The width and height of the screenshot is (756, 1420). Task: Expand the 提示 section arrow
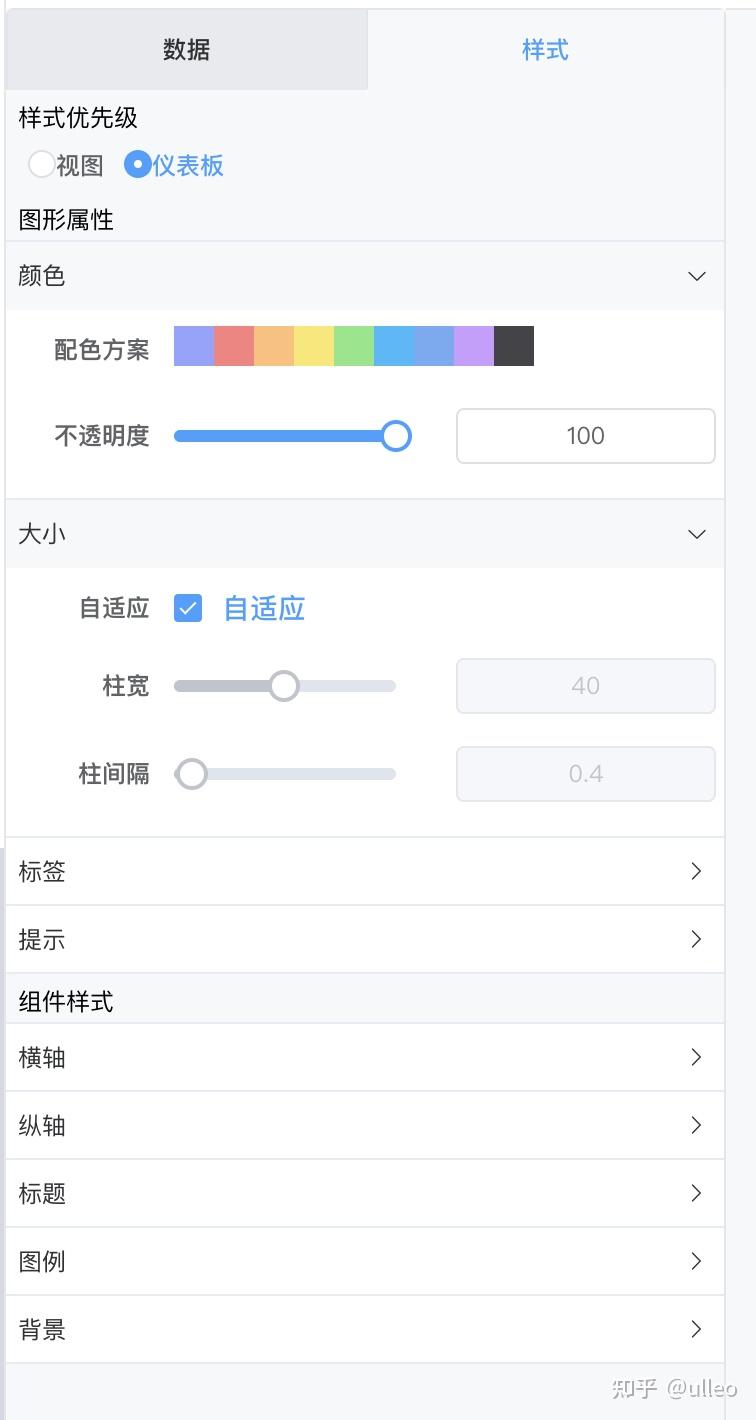point(697,939)
